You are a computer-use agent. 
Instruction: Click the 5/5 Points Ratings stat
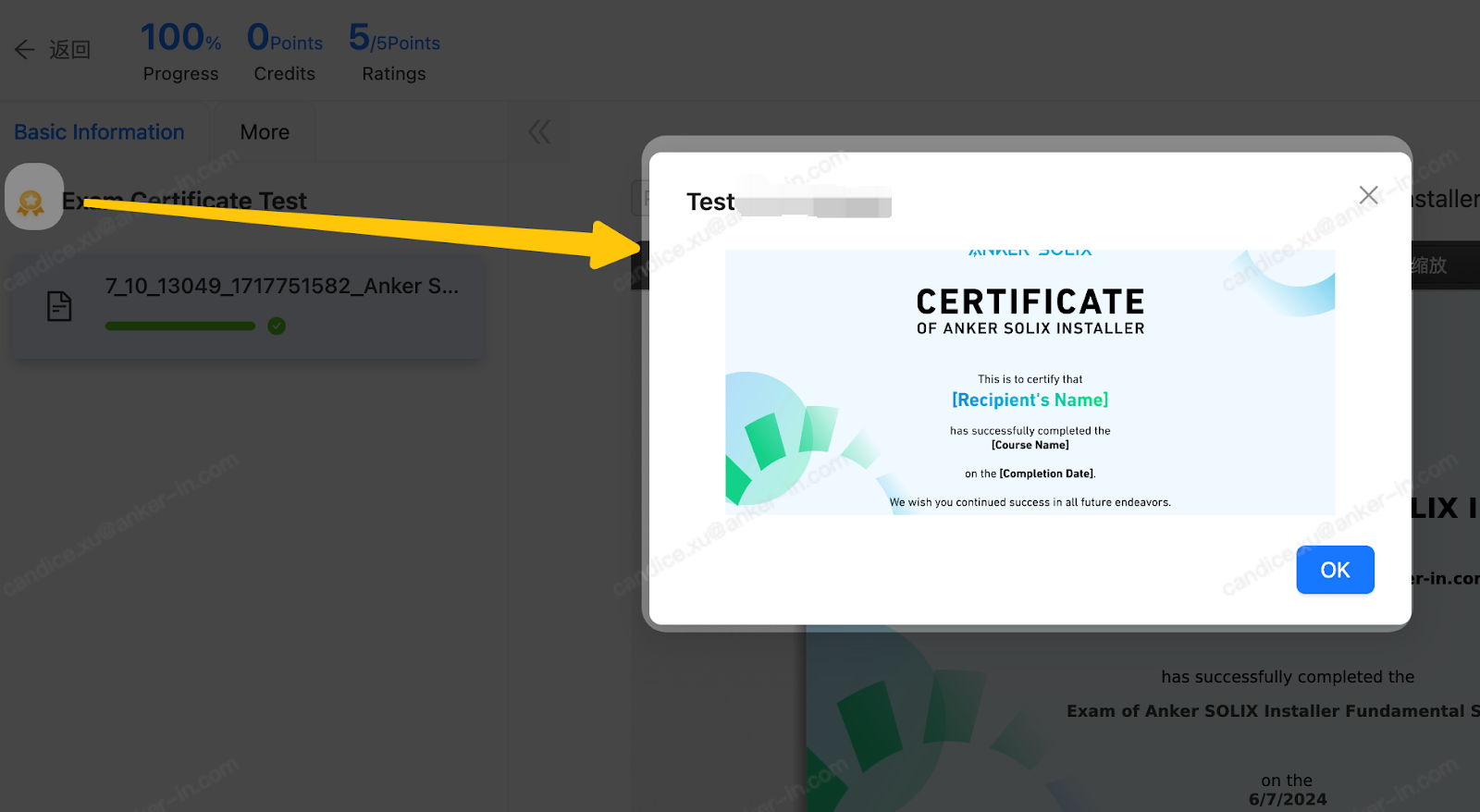tap(394, 53)
